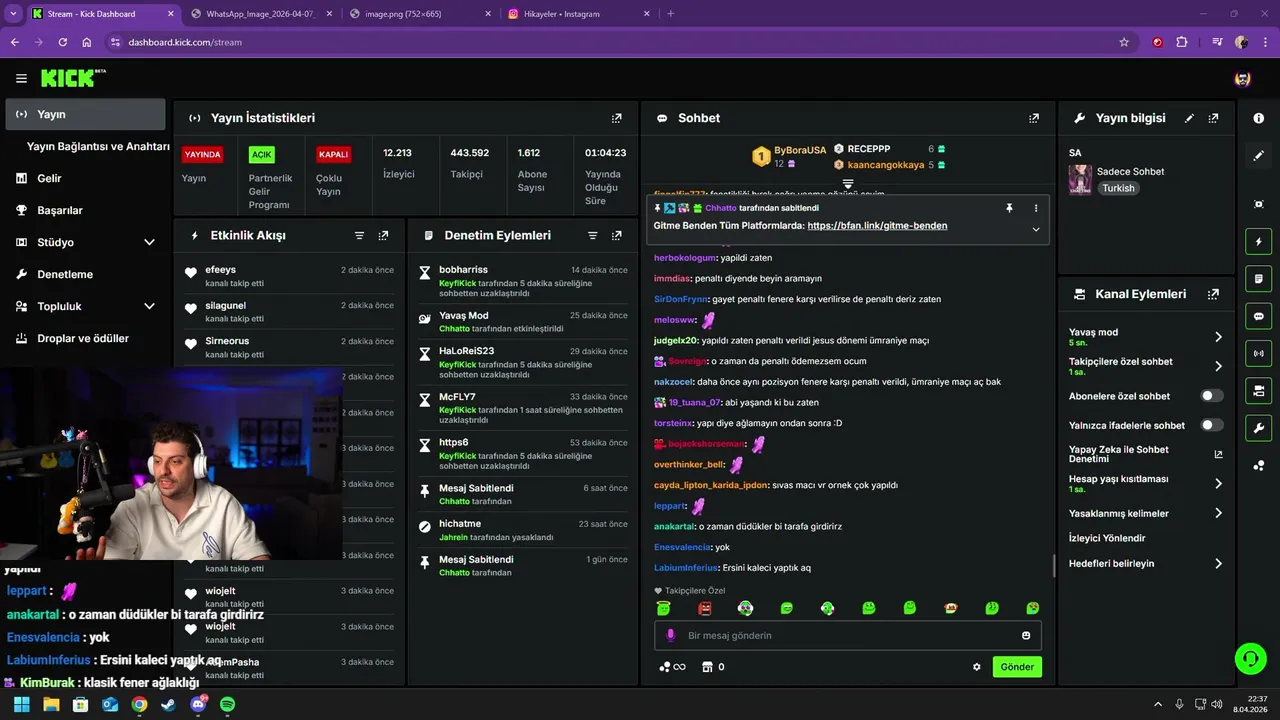Collapse the chat leaderboard handle
The height and width of the screenshot is (720, 1280).
(848, 184)
